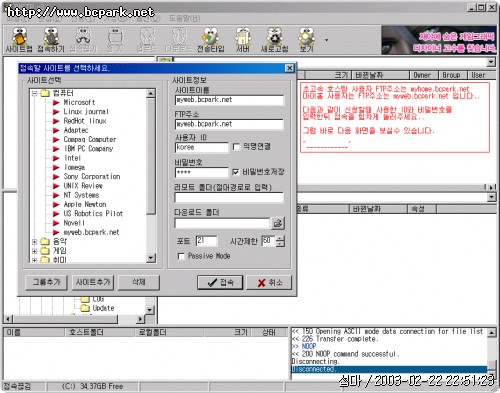This screenshot has height=393, width=500.
Task: Increase the 시간제한 timeout spinner value
Action: click(x=281, y=238)
